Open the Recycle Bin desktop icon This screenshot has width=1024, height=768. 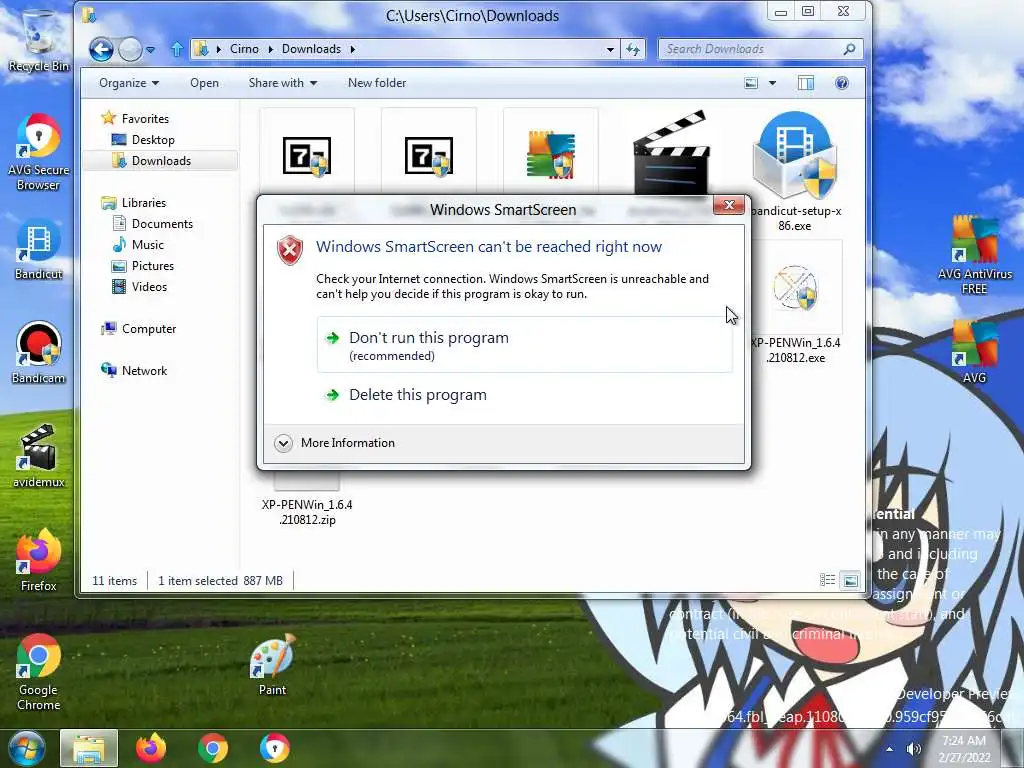click(39, 40)
